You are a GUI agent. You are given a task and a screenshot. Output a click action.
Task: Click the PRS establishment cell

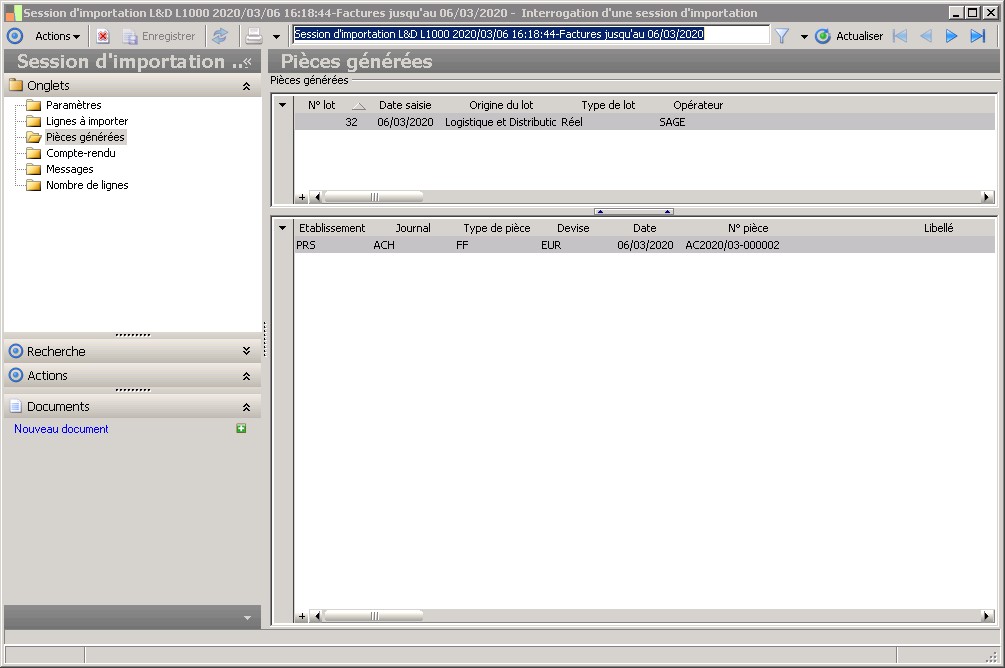[x=306, y=245]
